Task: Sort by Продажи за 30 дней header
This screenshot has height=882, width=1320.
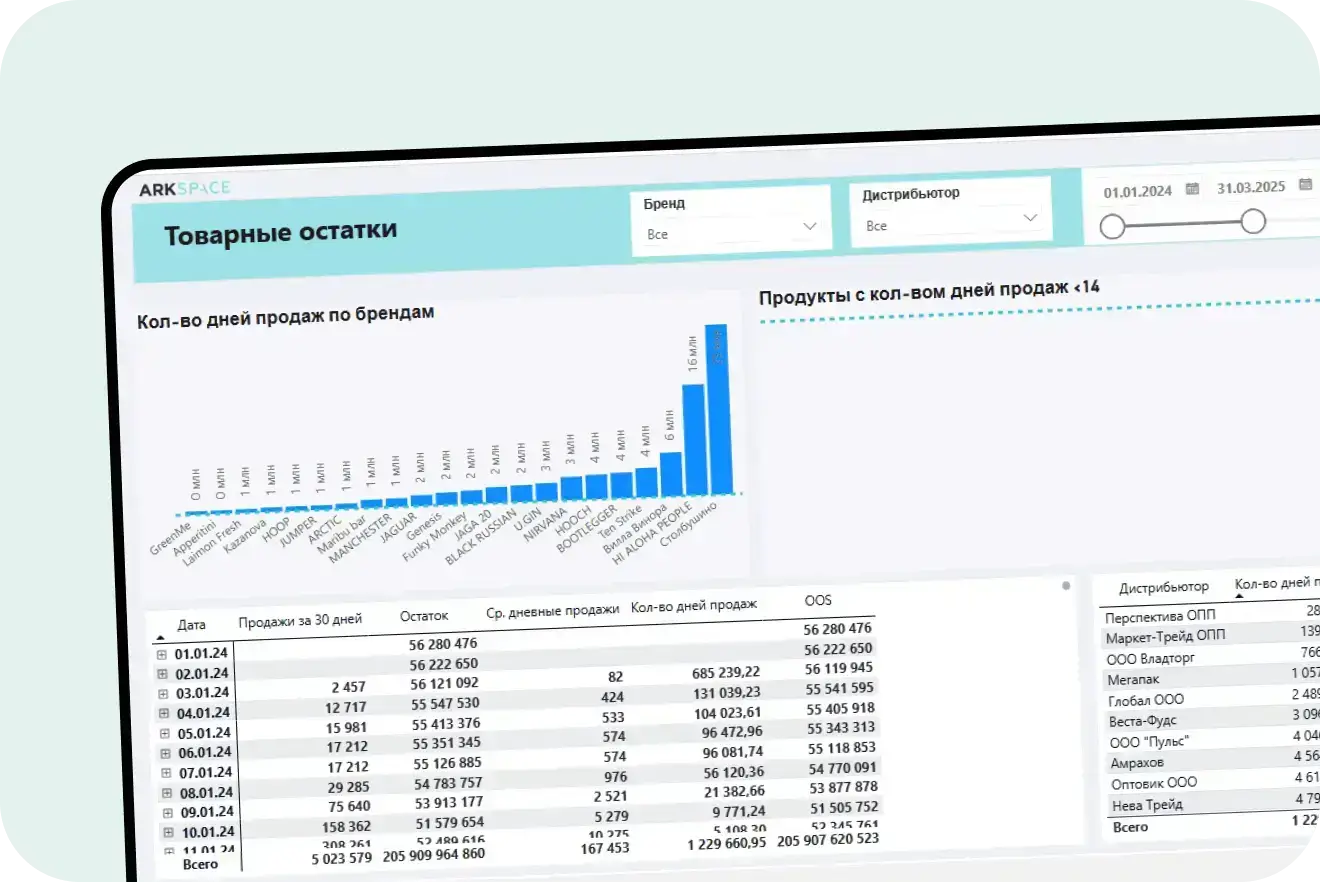Action: pos(300,621)
